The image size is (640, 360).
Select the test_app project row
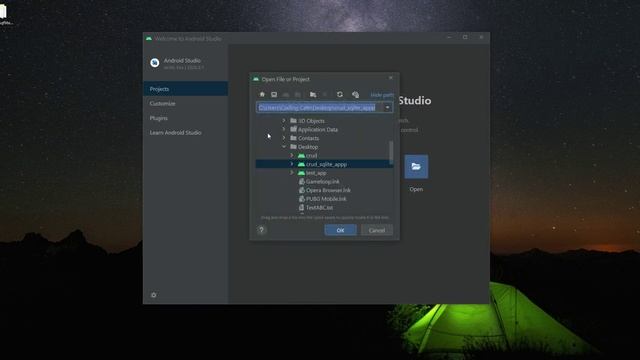[312, 173]
